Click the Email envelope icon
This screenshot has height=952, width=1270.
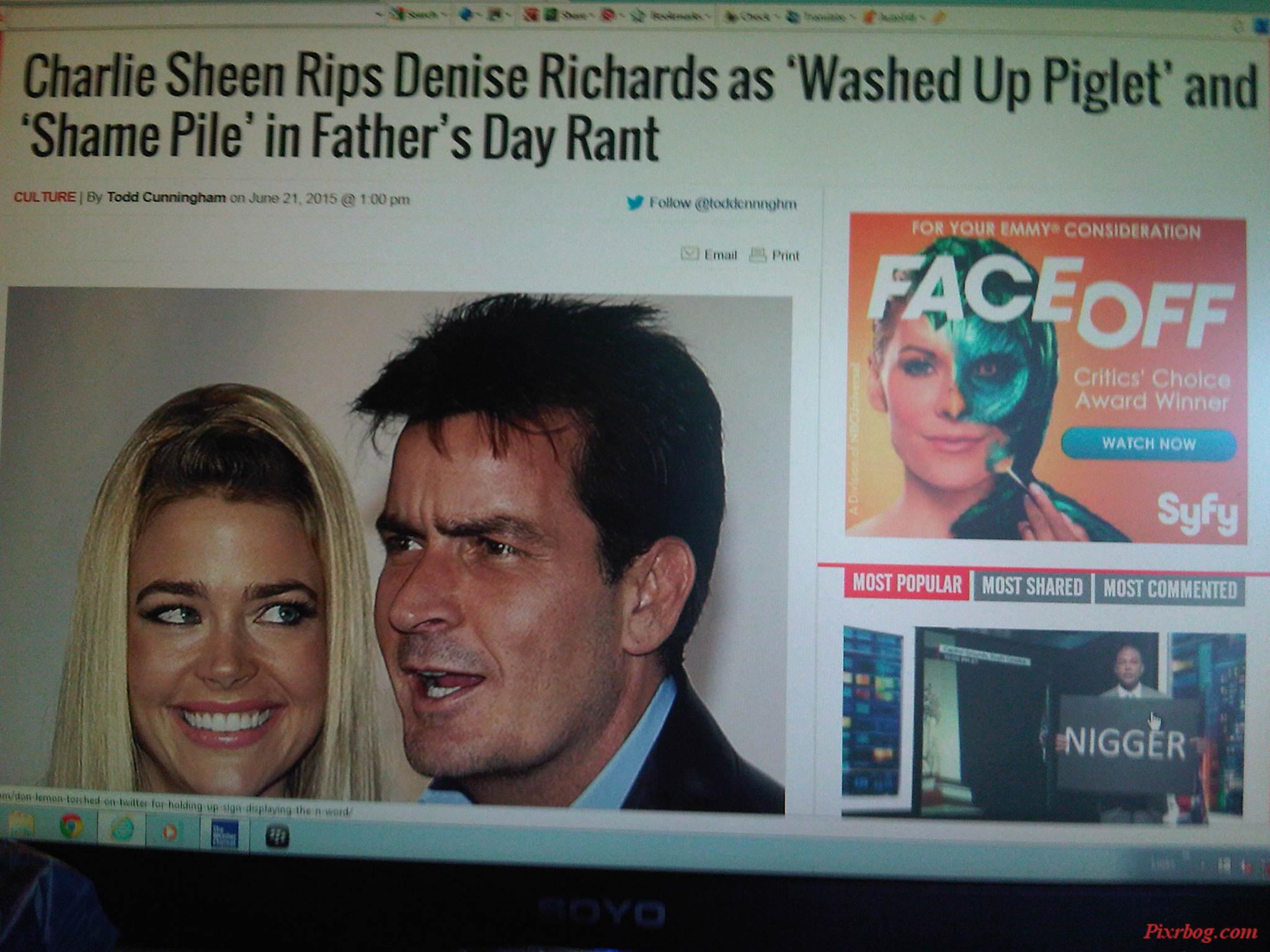pos(690,253)
